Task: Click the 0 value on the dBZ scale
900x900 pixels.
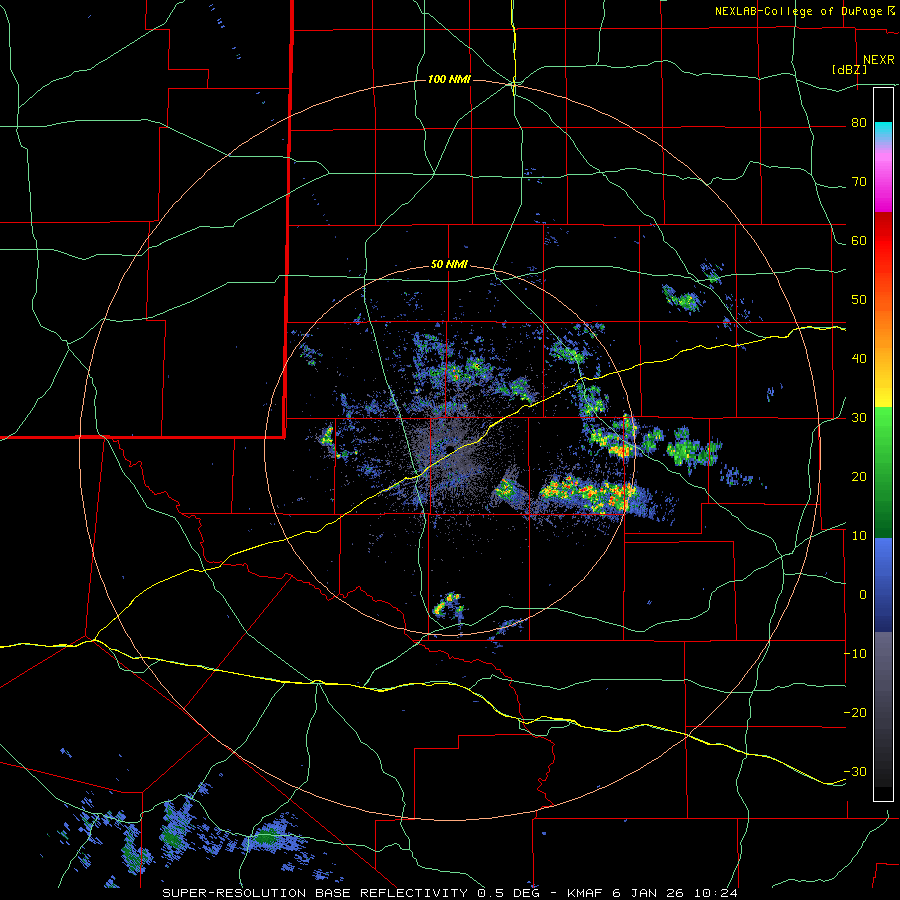Action: (x=863, y=595)
